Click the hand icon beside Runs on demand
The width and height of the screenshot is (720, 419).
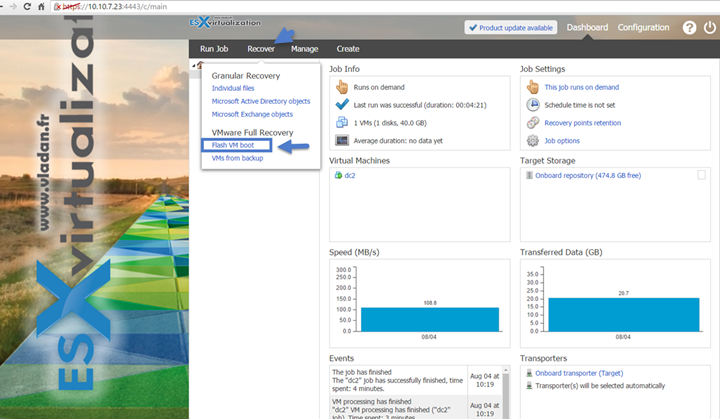click(342, 86)
